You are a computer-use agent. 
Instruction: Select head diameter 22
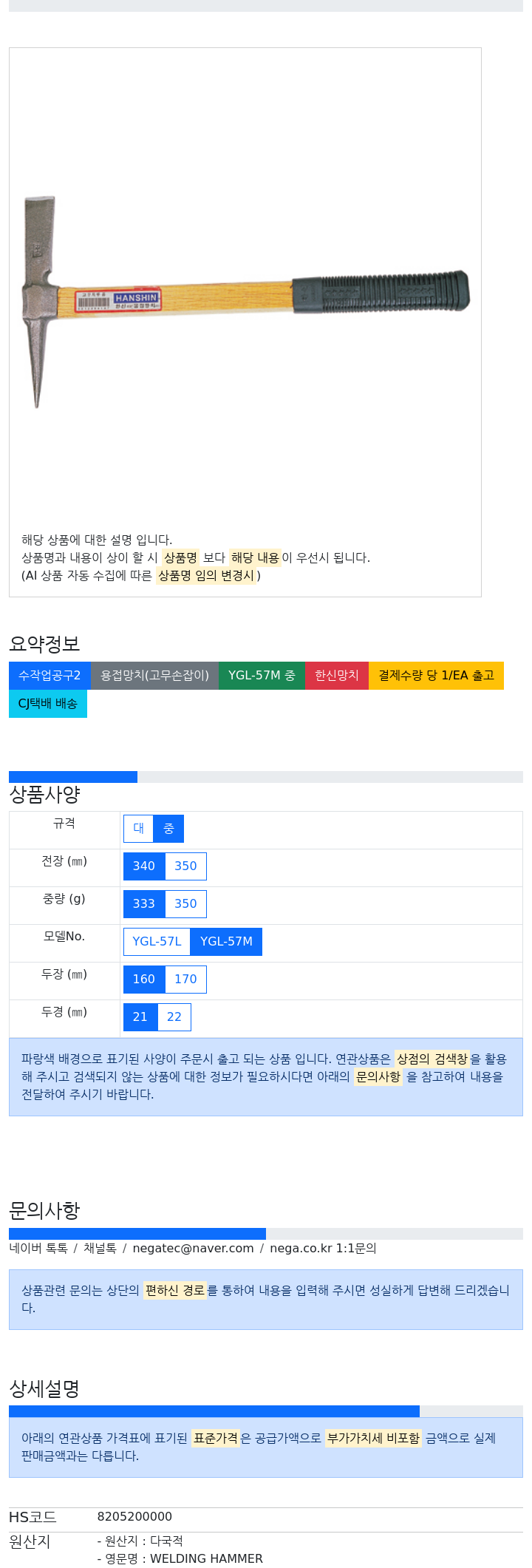coord(174,1017)
